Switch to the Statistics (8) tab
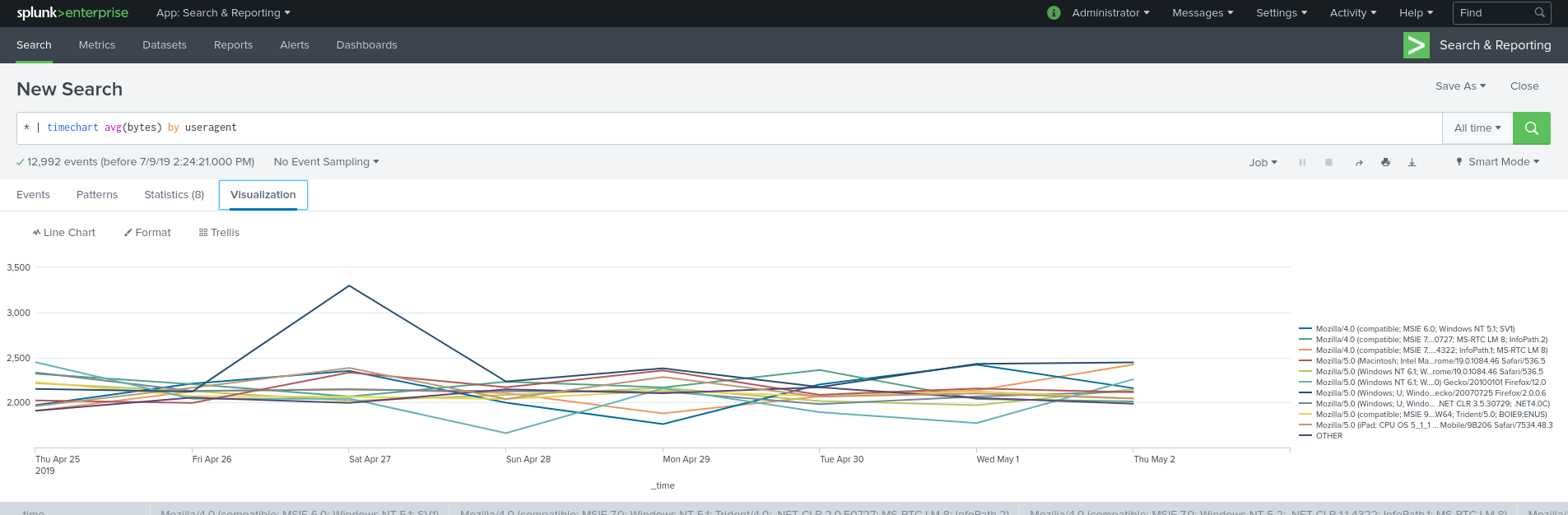The height and width of the screenshot is (515, 1568). point(174,195)
